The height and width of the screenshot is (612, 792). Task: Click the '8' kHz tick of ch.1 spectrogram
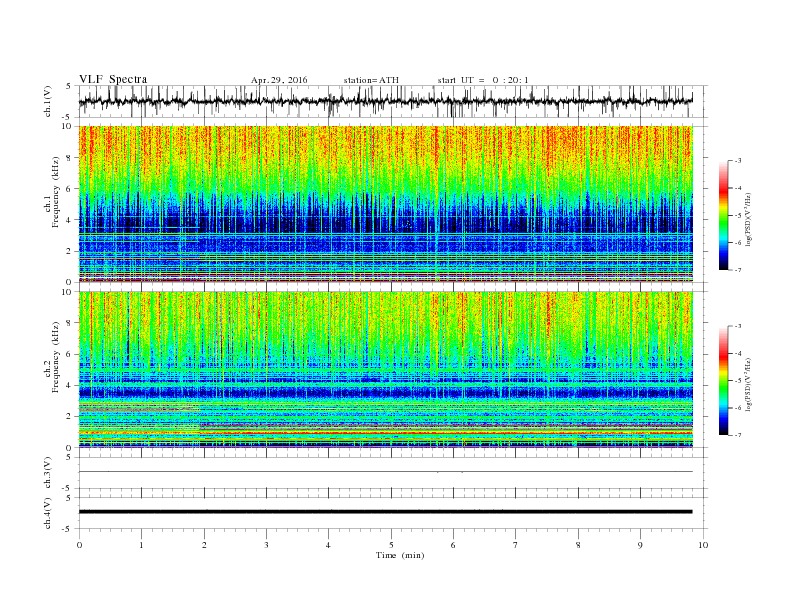click(x=69, y=158)
